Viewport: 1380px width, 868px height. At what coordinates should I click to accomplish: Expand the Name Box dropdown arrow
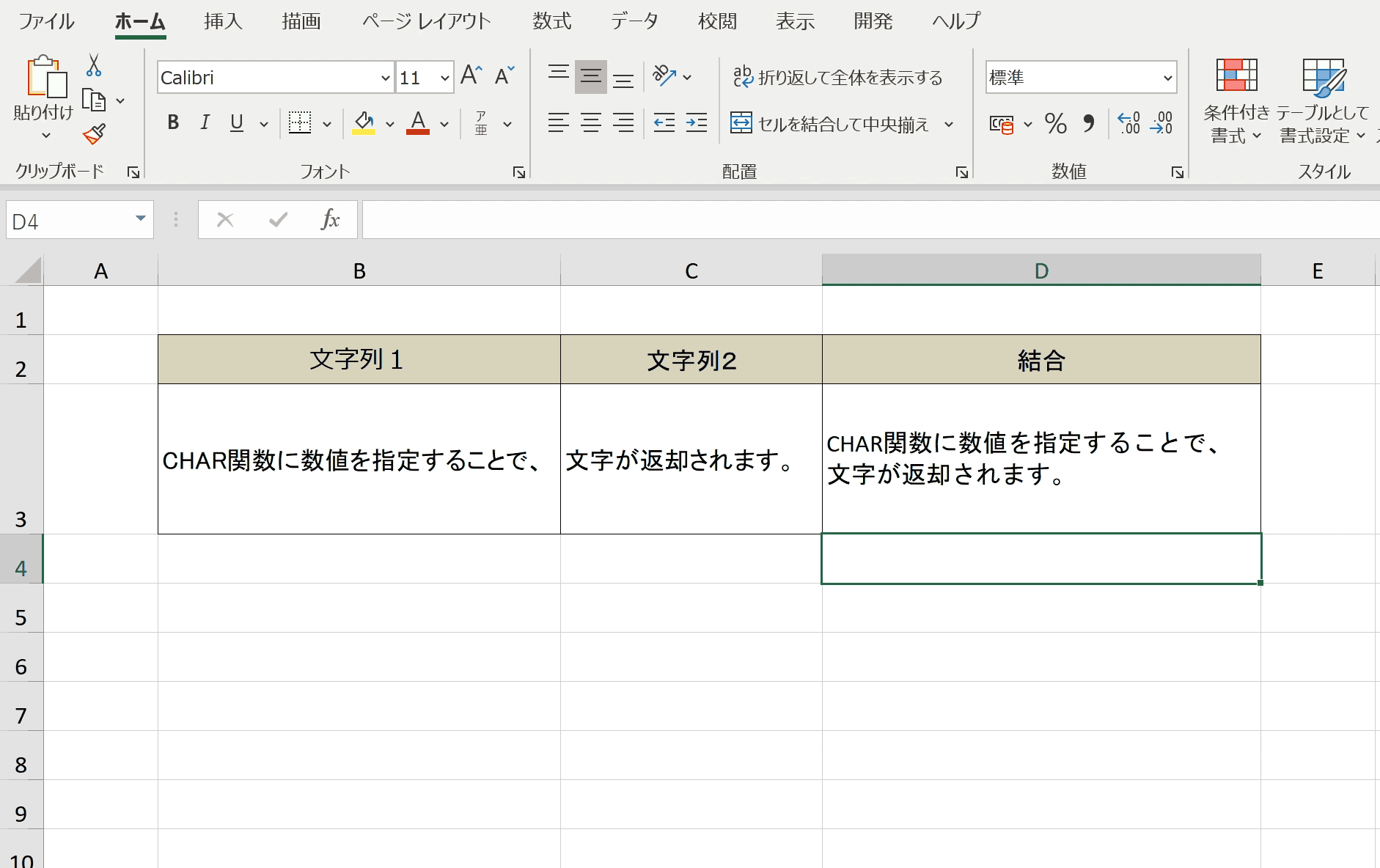140,218
